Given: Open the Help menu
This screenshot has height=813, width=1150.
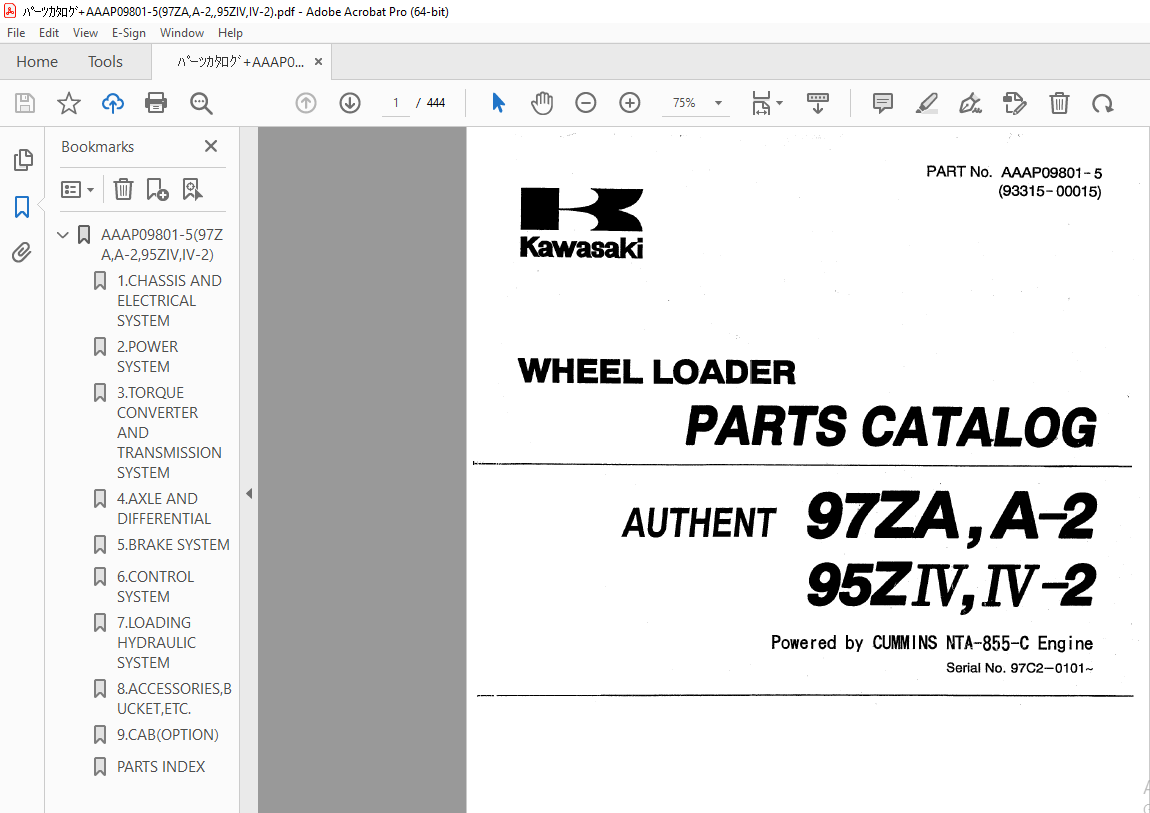Looking at the screenshot, I should tap(230, 33).
